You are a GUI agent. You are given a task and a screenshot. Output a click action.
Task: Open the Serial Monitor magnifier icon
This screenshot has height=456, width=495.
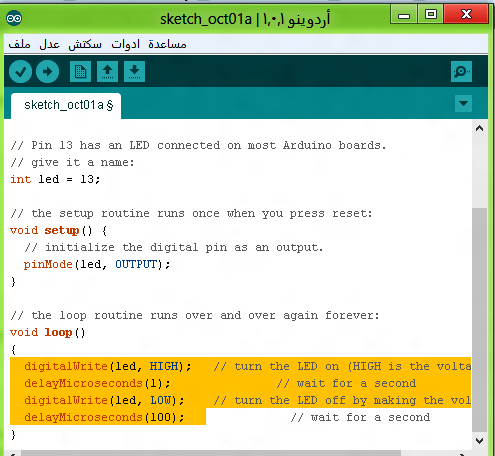click(x=461, y=71)
